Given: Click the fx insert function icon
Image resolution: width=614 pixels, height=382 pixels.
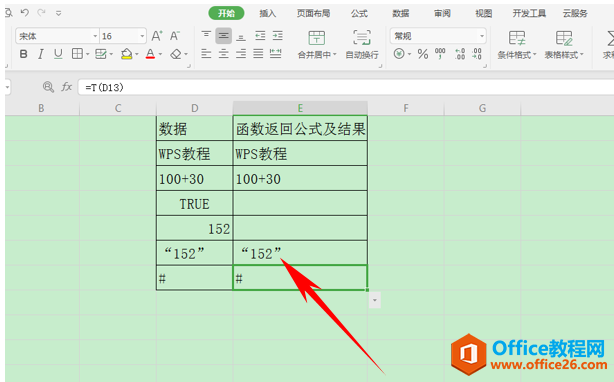Looking at the screenshot, I should click(x=67, y=86).
